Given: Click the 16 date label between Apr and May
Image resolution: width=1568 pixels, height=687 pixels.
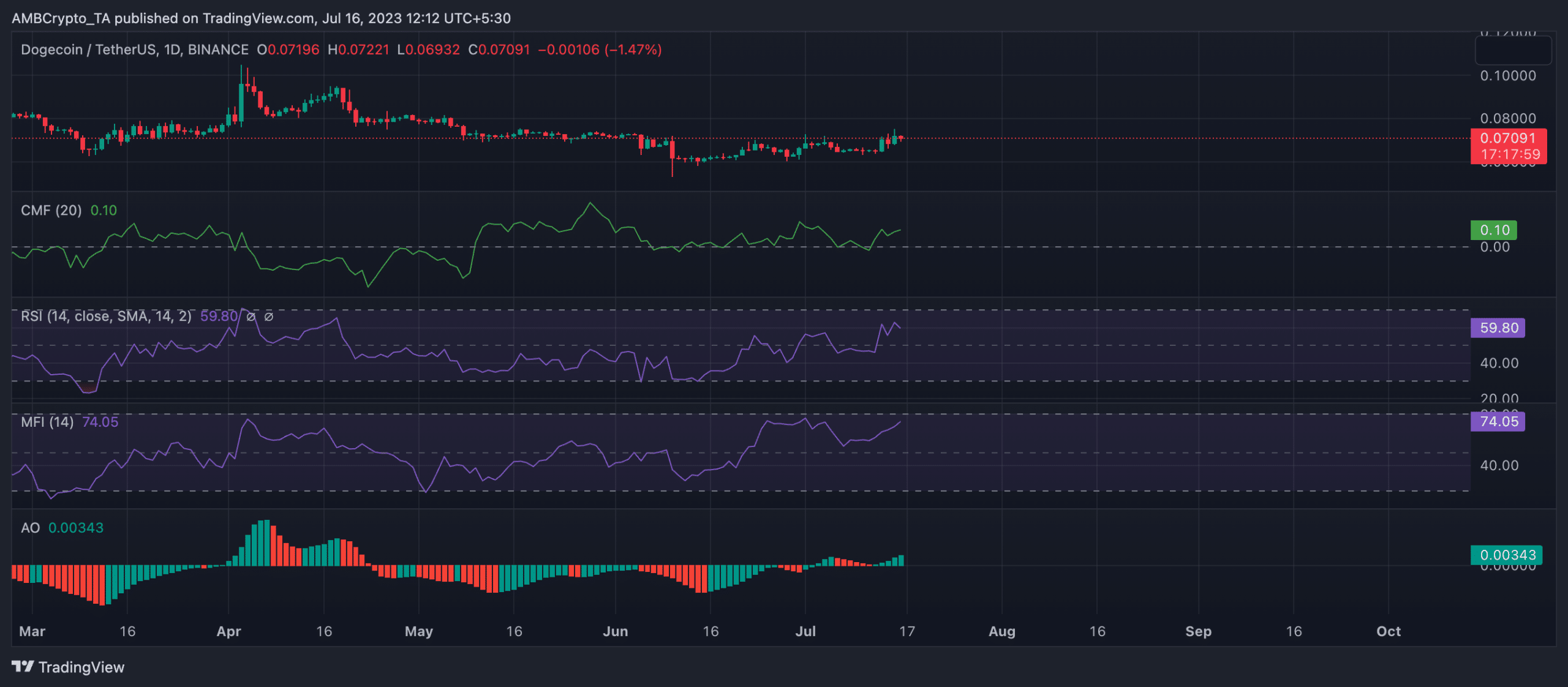Looking at the screenshot, I should (324, 631).
